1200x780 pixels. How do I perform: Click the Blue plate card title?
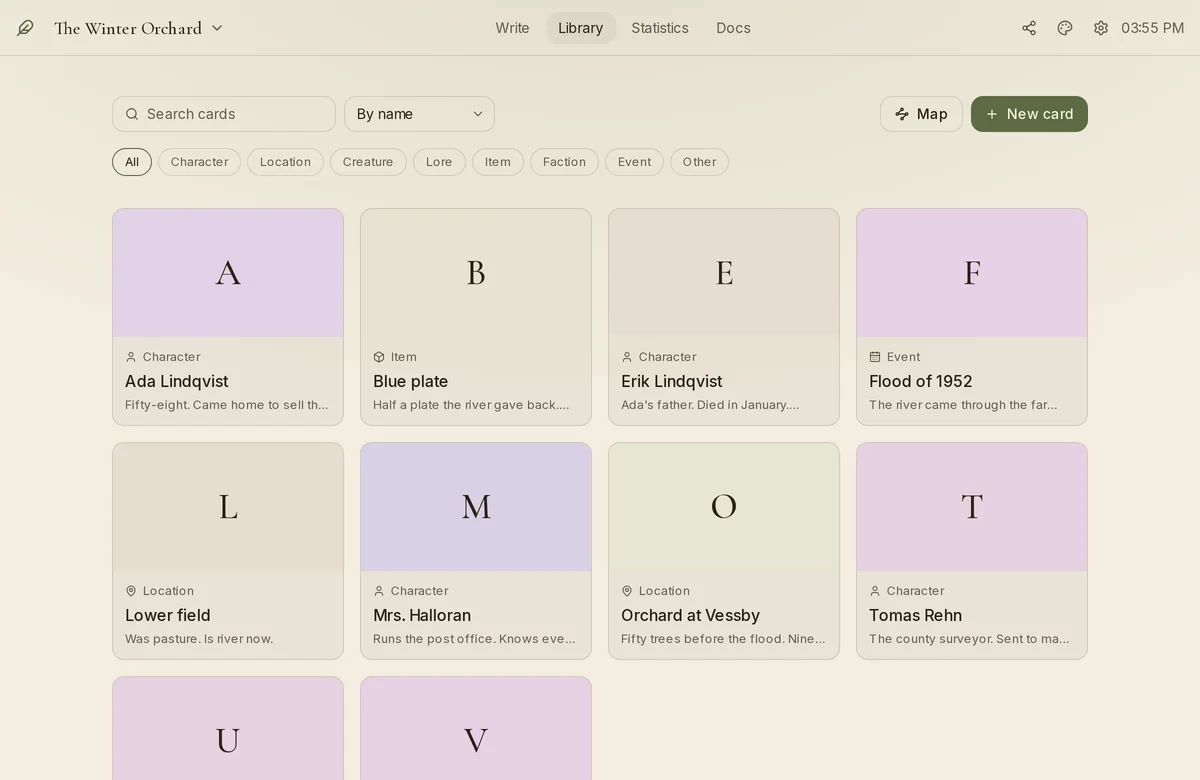[x=411, y=381]
